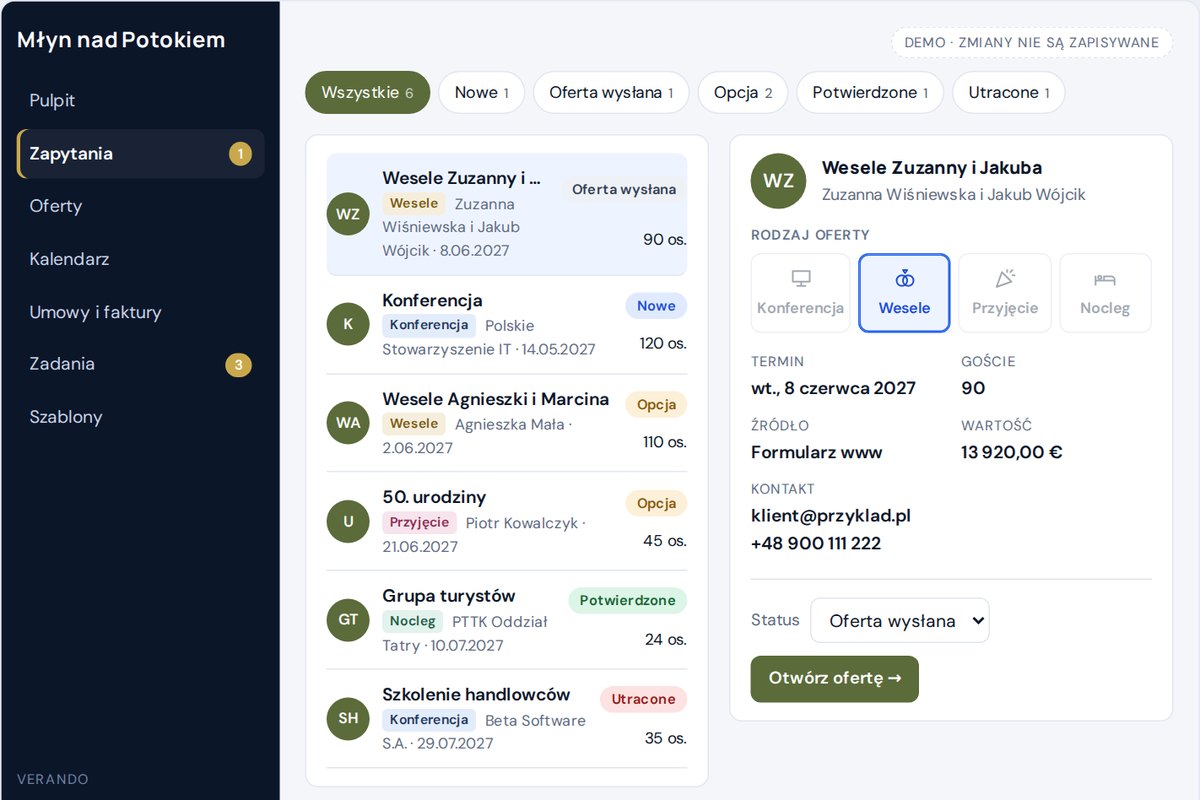Click the SH avatar of Szkolenie handlowców
The image size is (1200, 800).
tap(348, 718)
